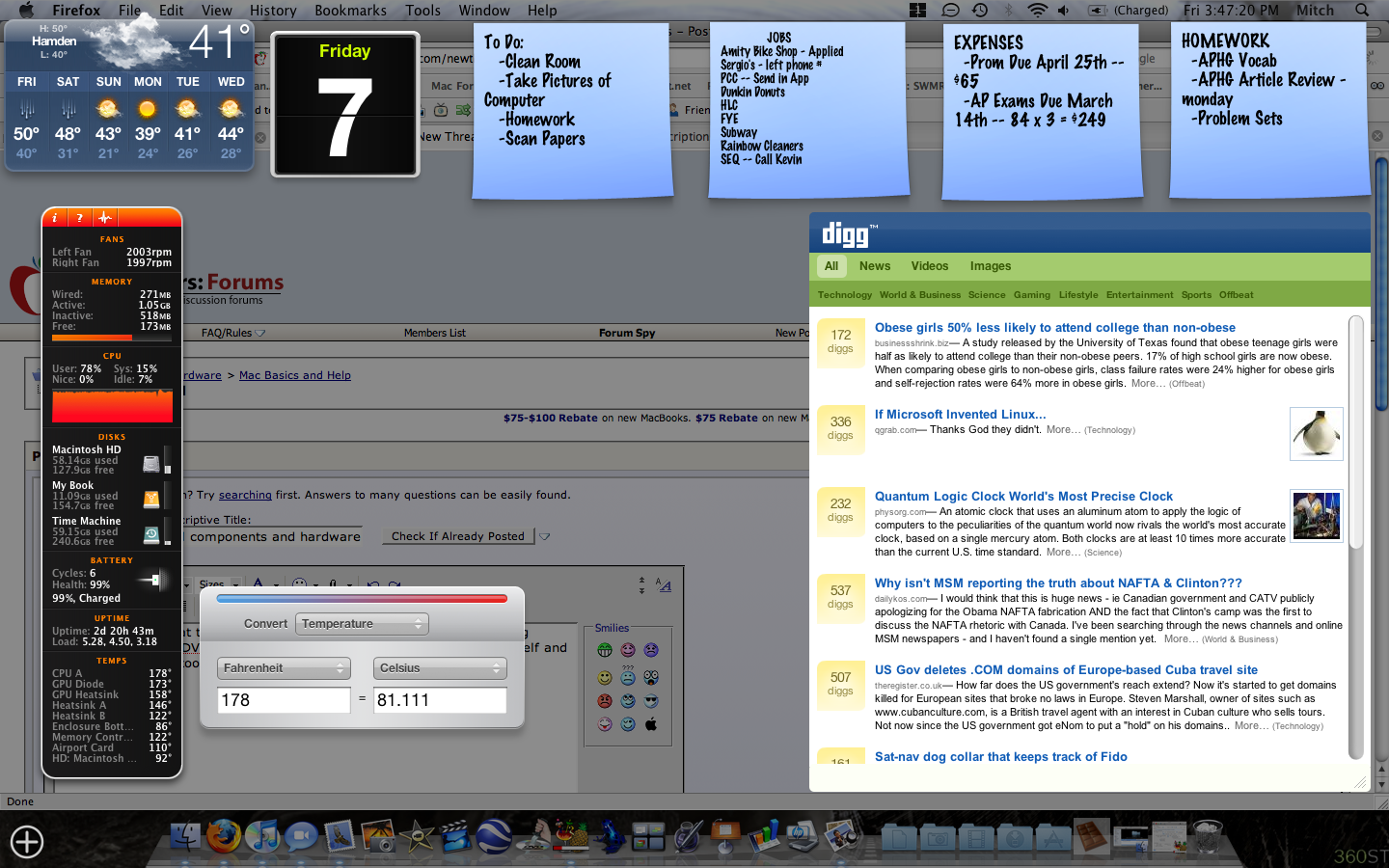
Task: Open the penguin thumbnail on Digg
Action: [x=1317, y=434]
